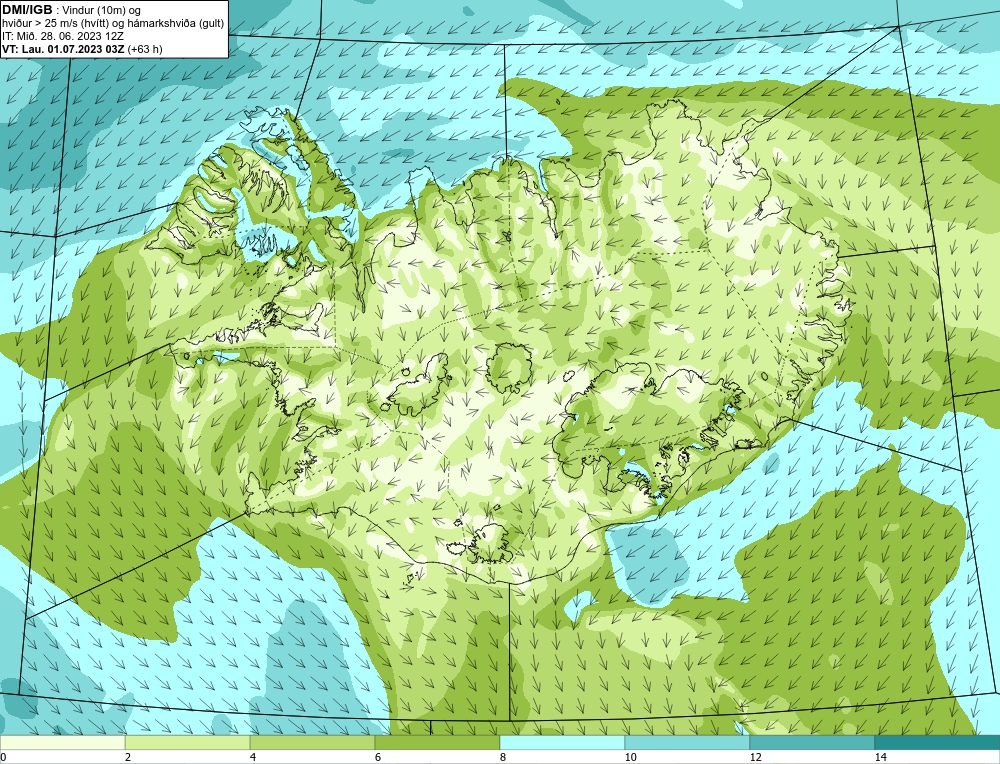Click the DMI/IGB title text
Screen dimensions: 1000x764
(x=27, y=10)
